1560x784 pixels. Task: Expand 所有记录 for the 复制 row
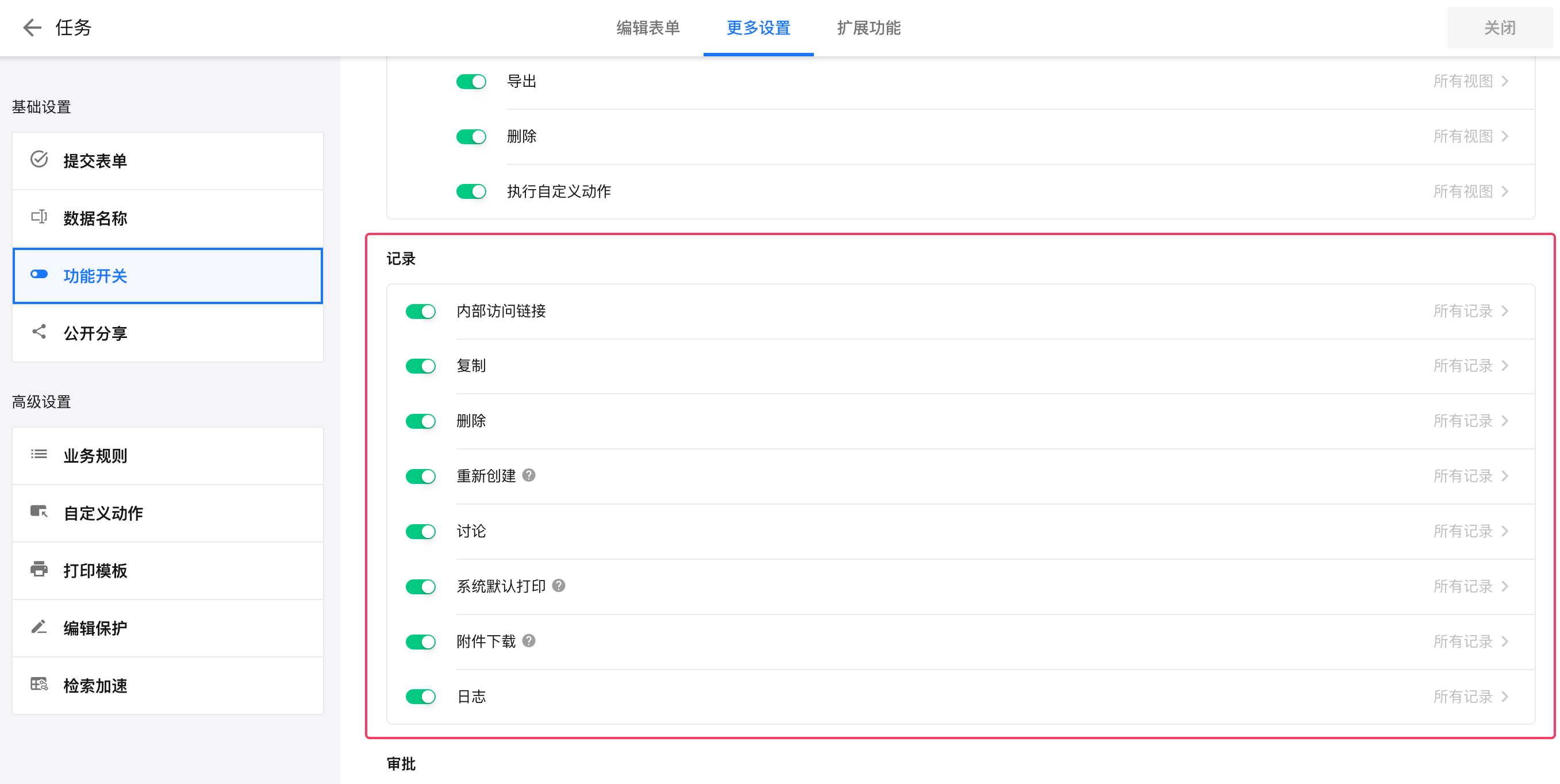tap(1470, 366)
